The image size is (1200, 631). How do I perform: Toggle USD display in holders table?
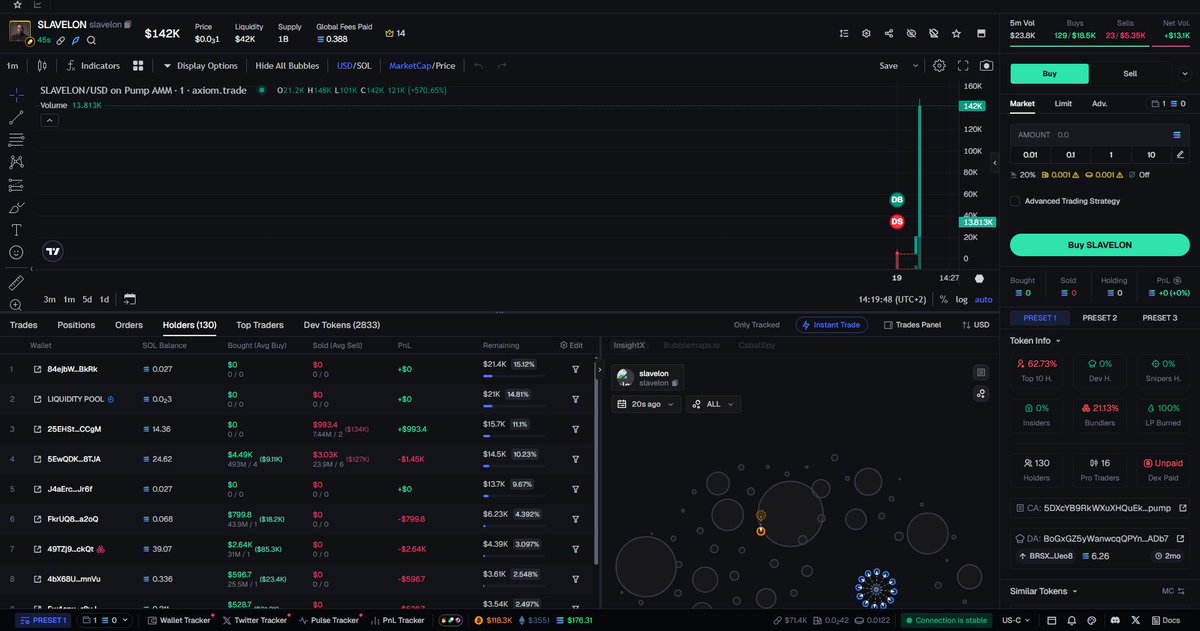point(974,325)
